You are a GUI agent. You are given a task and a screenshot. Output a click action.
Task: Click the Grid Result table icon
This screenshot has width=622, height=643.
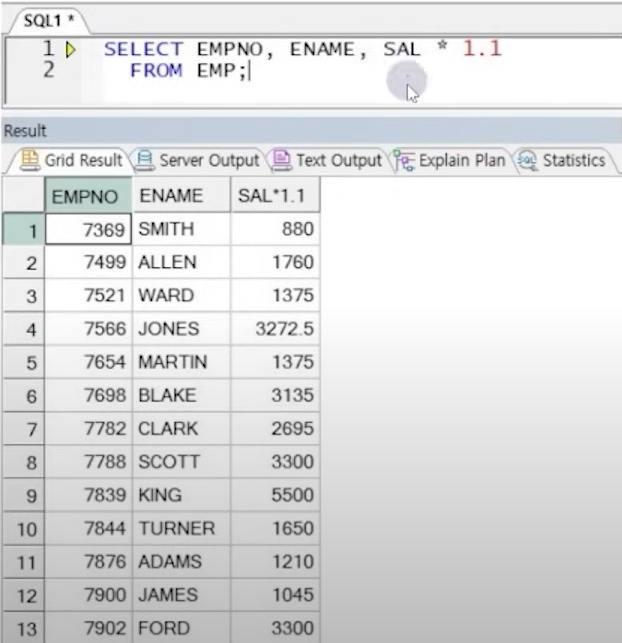point(30,160)
